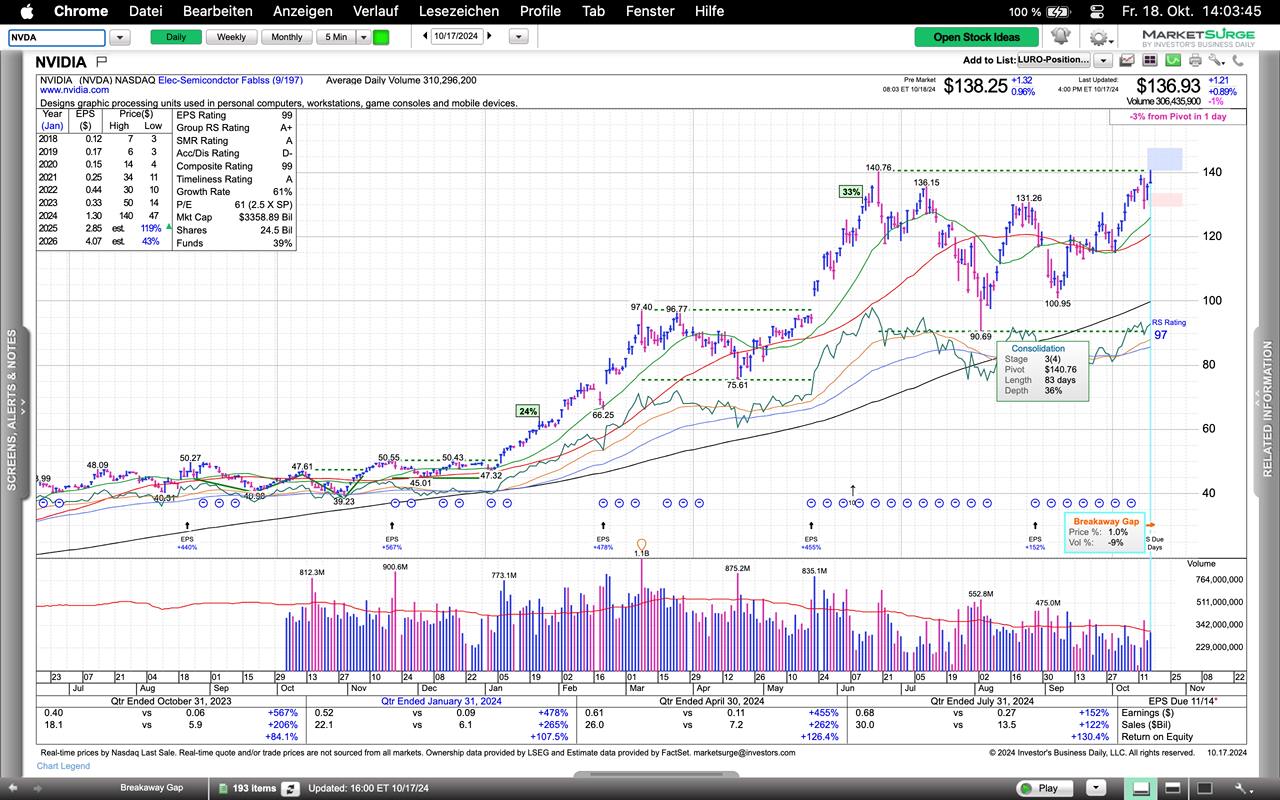
Task: Click the settings gear icon
Action: pos(1098,38)
